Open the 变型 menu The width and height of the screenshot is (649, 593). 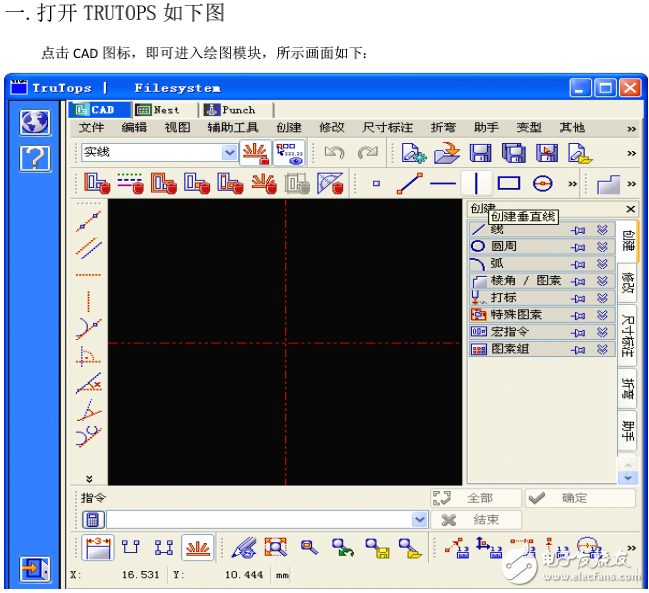(x=529, y=127)
